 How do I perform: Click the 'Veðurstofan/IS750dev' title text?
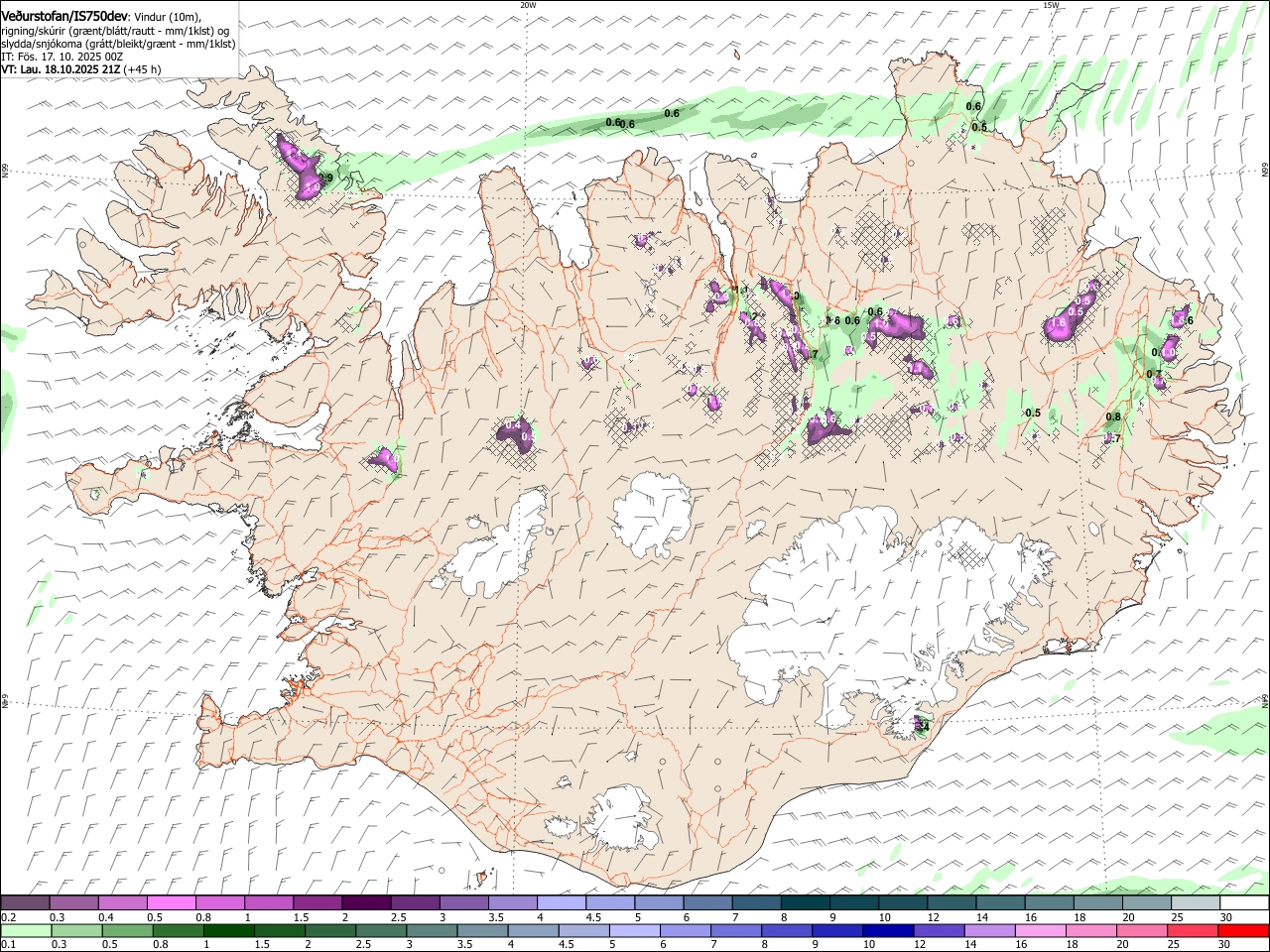[64, 16]
